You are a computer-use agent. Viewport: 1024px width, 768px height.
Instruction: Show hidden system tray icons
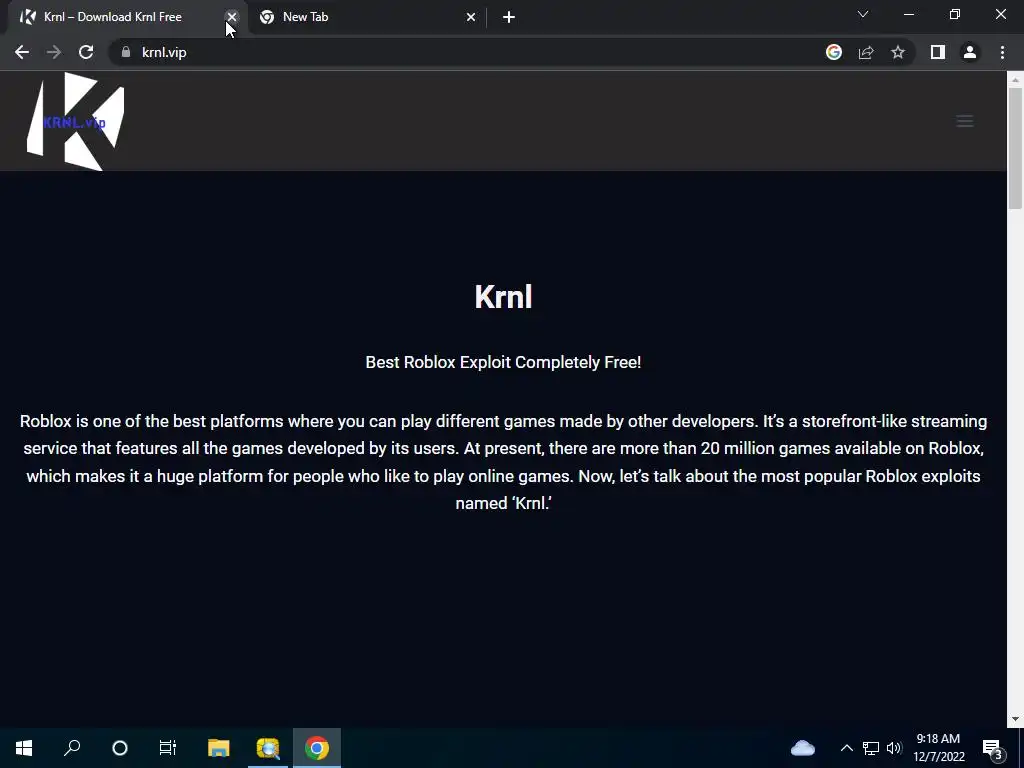point(846,748)
